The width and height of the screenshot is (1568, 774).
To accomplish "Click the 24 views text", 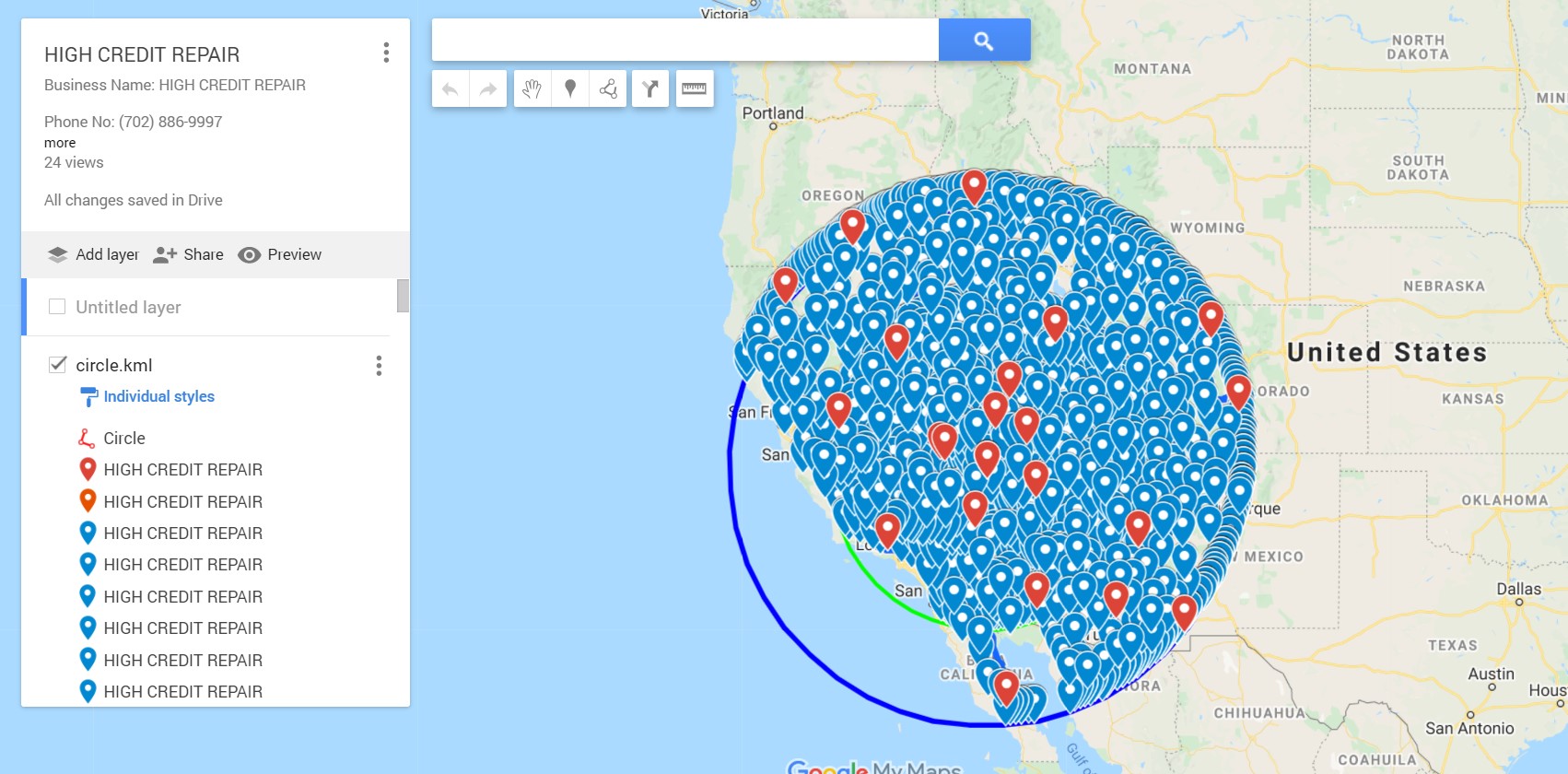I will click(x=74, y=162).
